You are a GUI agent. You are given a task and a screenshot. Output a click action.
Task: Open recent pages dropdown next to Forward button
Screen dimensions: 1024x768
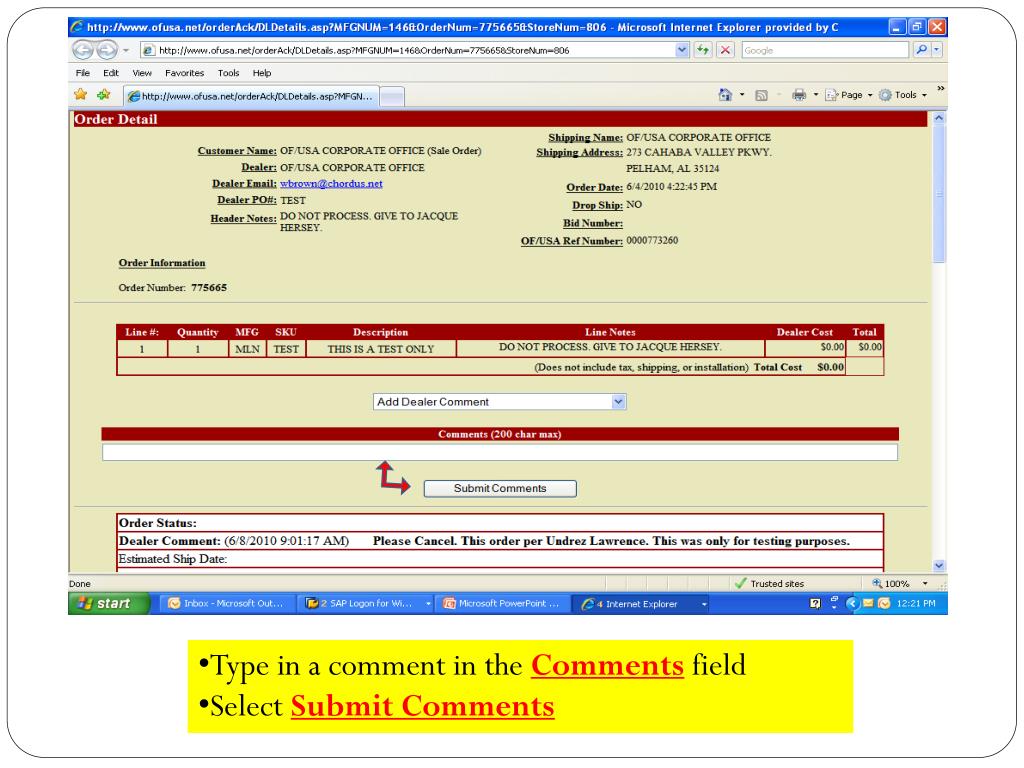coord(126,50)
